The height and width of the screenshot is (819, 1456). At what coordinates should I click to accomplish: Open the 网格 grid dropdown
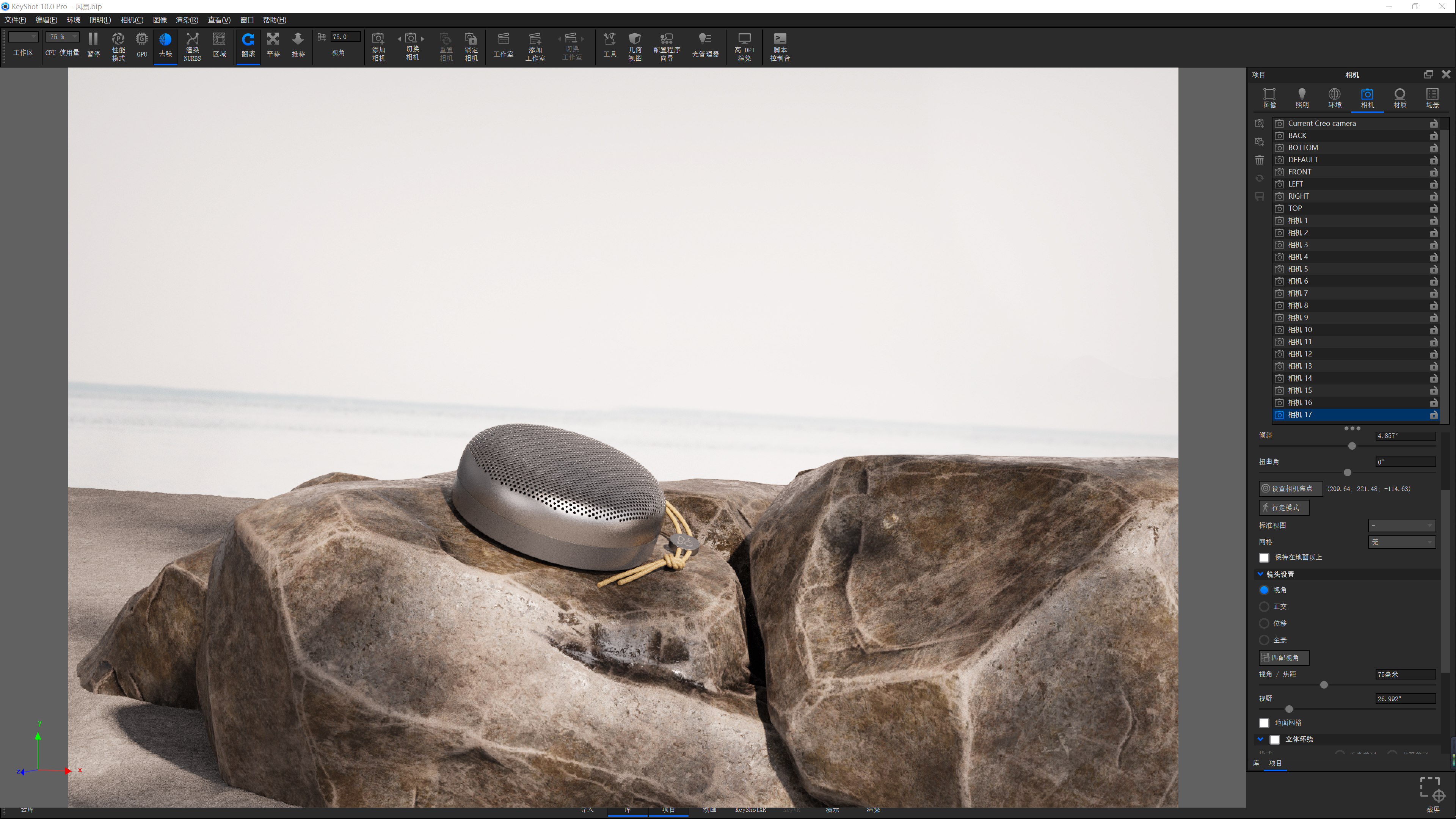tap(1401, 542)
